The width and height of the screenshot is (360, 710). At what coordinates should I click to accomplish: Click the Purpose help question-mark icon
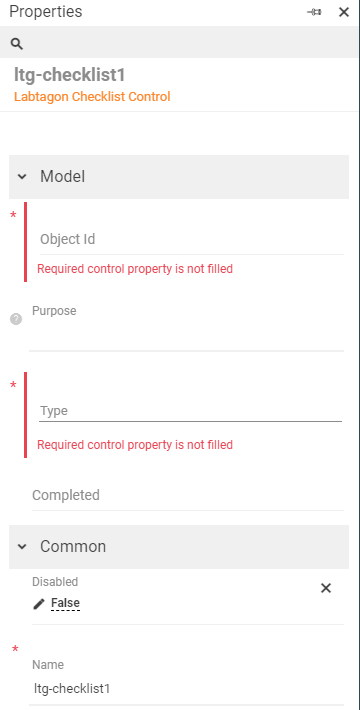click(x=16, y=319)
